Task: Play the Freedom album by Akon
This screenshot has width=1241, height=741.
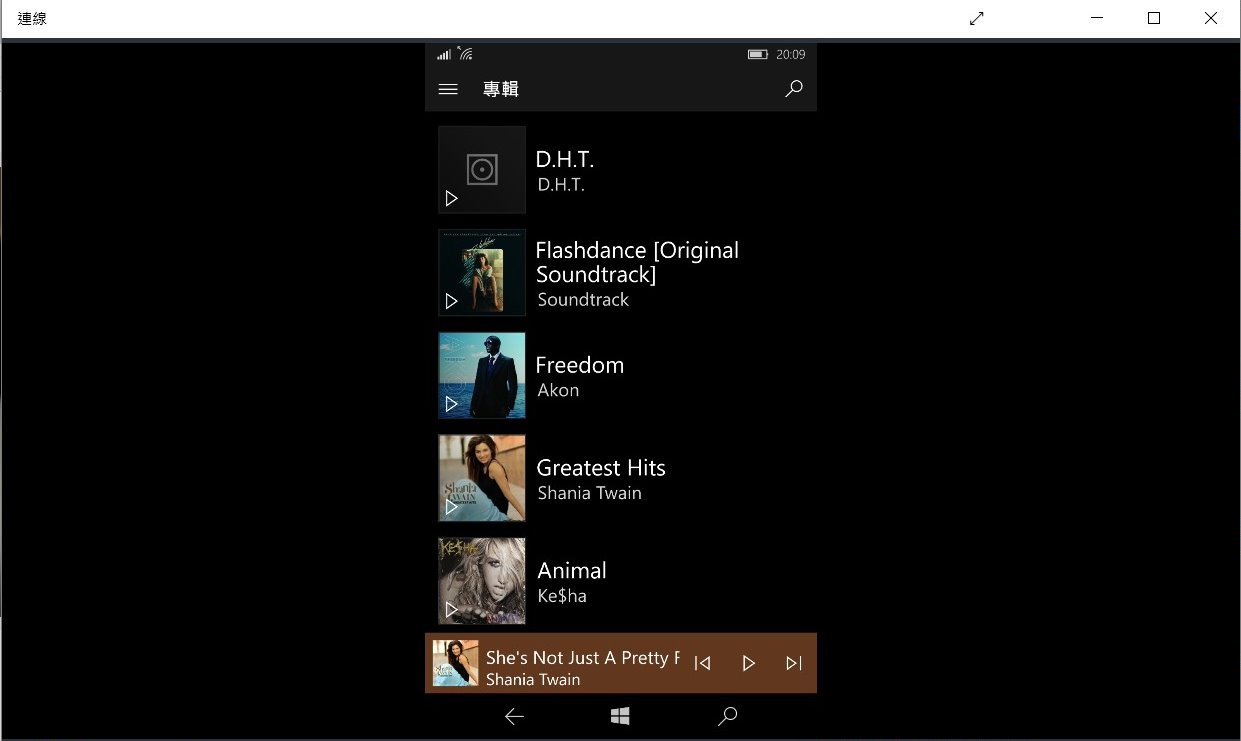Action: point(452,404)
